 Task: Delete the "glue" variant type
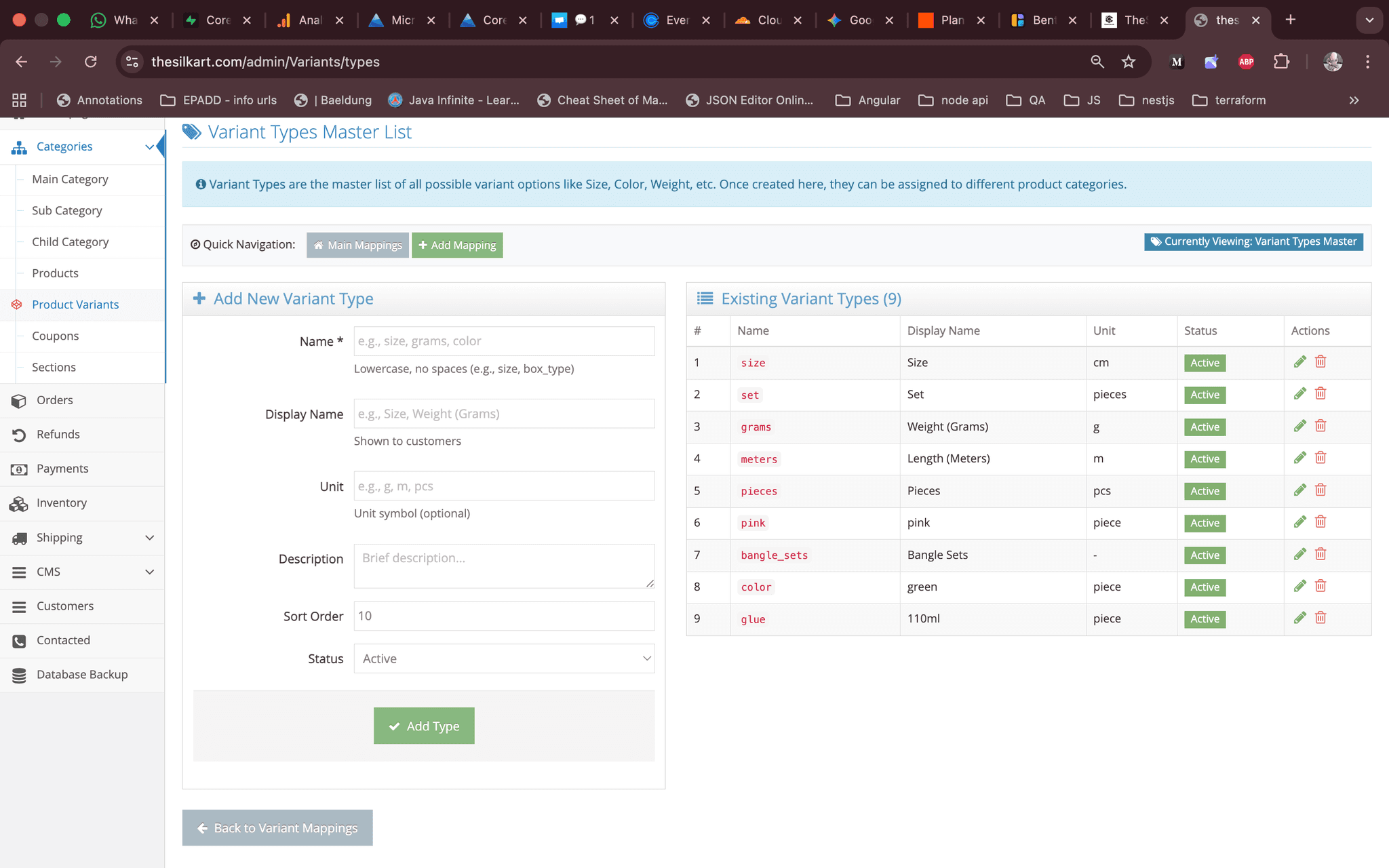[x=1320, y=617]
